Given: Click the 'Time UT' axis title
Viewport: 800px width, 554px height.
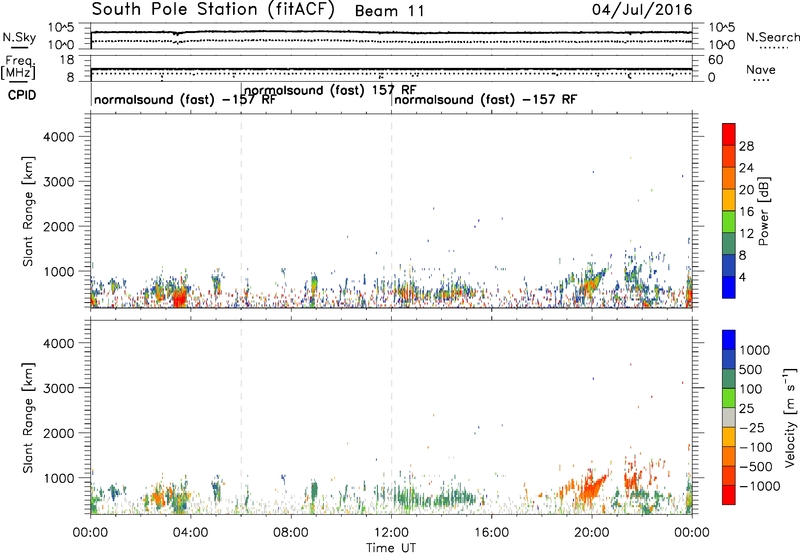Looking at the screenshot, I should click(x=391, y=547).
